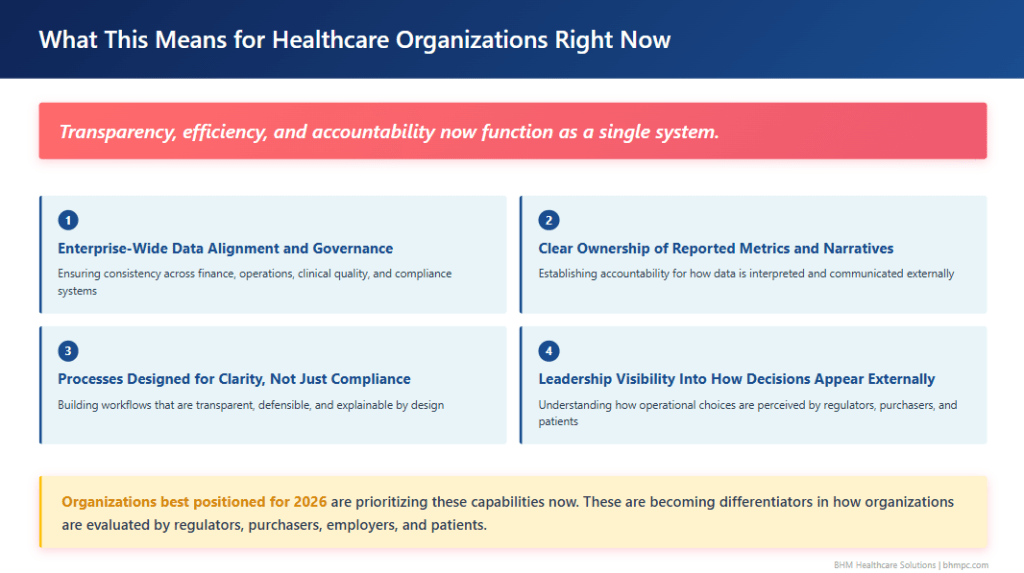Click Processes Designed for Clarity heading
Screen dimensions: 1024x573
[234, 379]
